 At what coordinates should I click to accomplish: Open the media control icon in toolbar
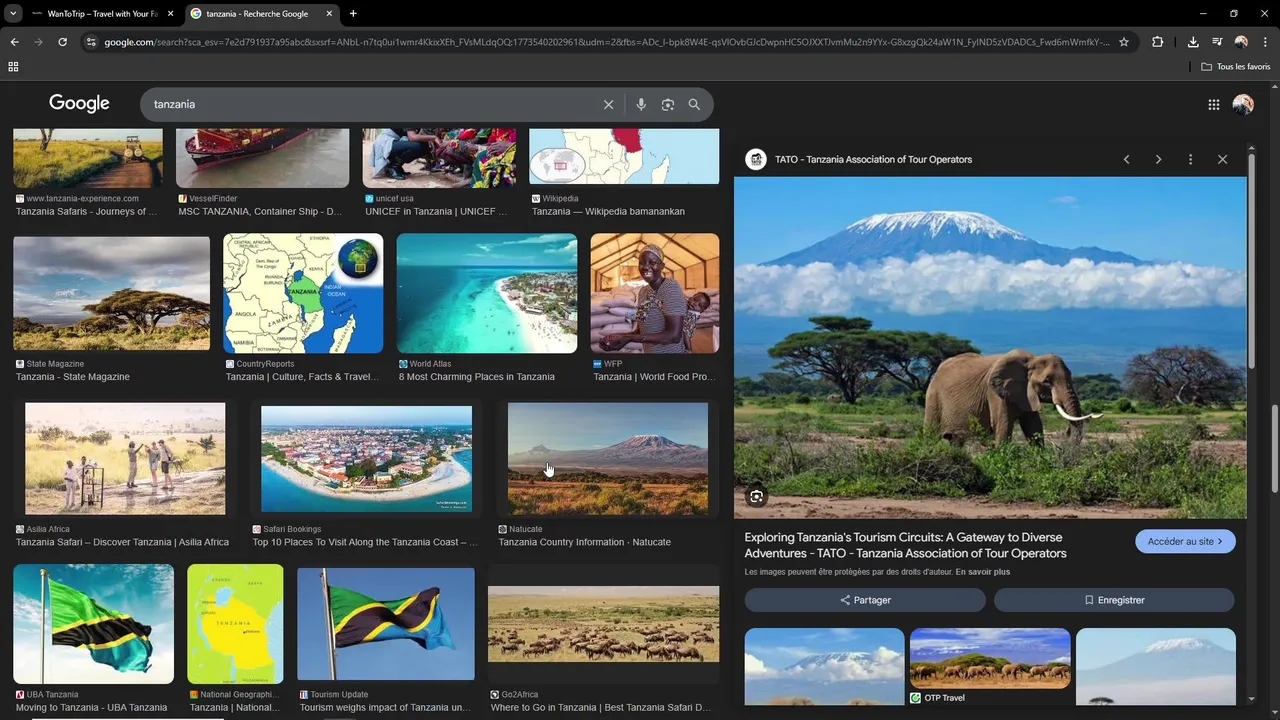click(x=1217, y=42)
